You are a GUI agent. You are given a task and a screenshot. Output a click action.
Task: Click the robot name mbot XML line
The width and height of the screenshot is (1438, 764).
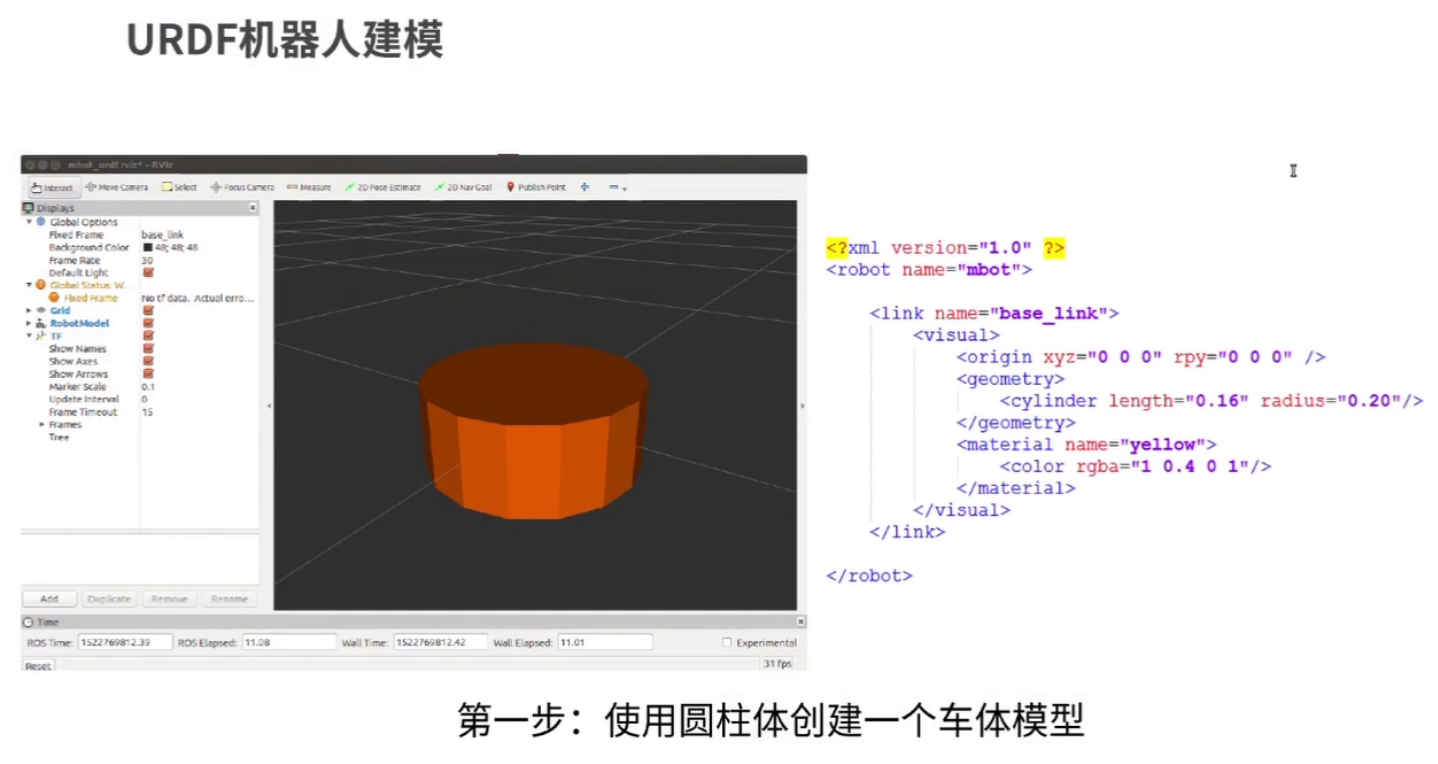[929, 269]
